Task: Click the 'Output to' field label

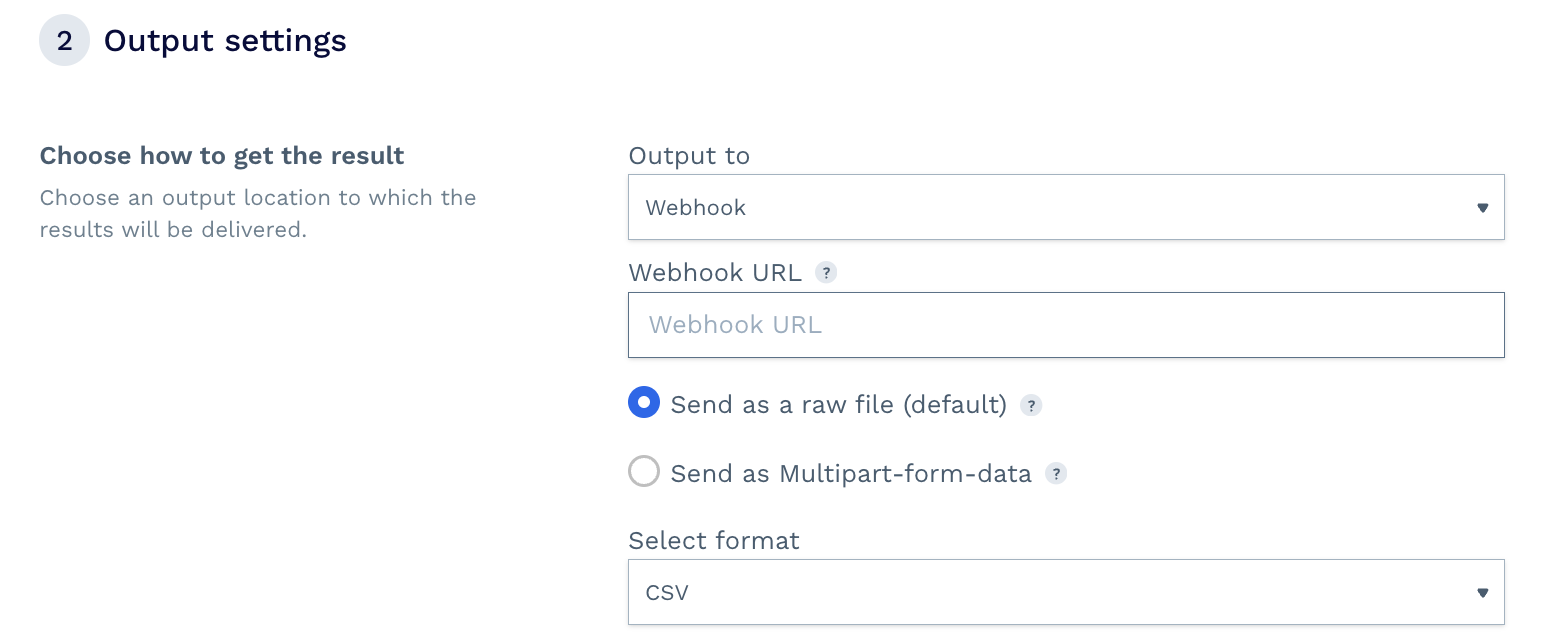Action: click(x=689, y=156)
